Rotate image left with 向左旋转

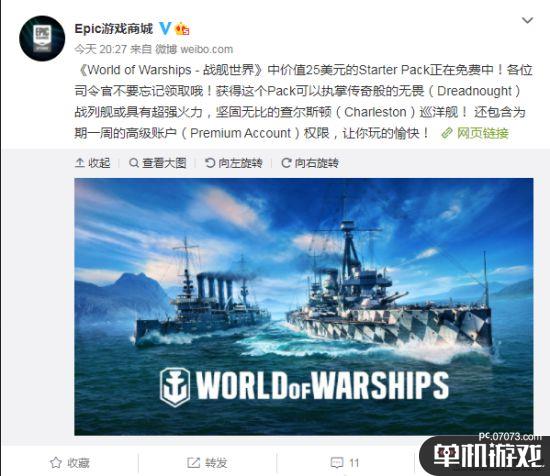pos(234,163)
